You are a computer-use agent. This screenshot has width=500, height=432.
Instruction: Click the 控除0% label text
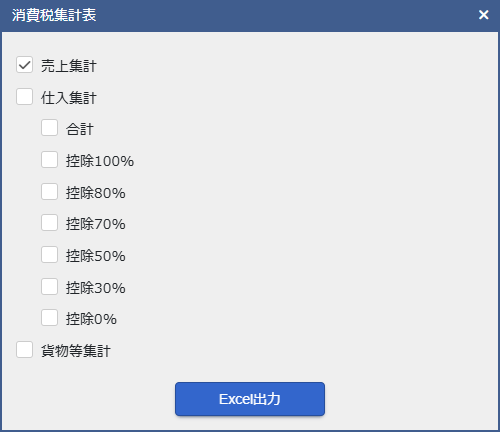tap(91, 319)
